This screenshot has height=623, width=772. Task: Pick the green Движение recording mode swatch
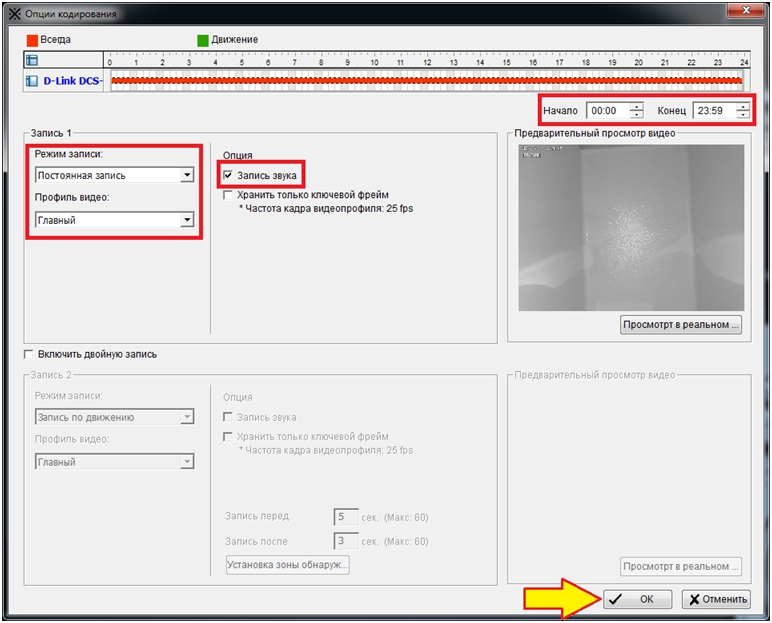203,40
